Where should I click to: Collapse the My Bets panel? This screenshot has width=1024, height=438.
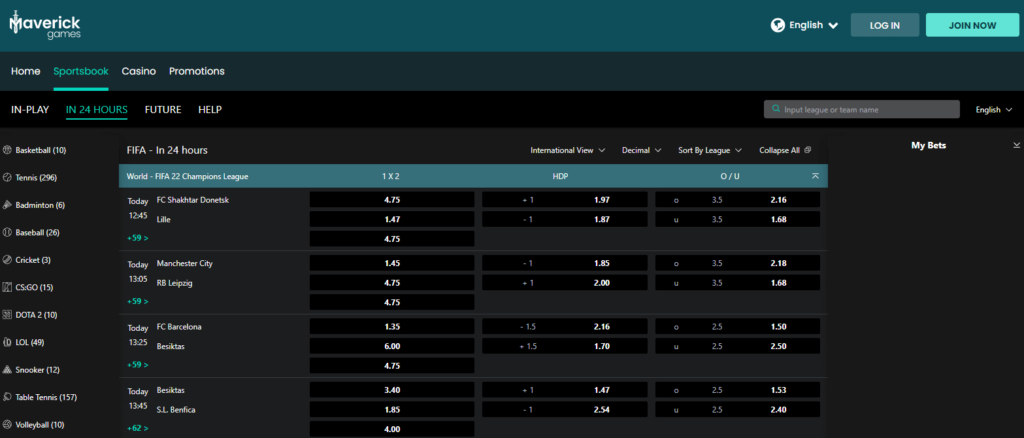point(1016,146)
